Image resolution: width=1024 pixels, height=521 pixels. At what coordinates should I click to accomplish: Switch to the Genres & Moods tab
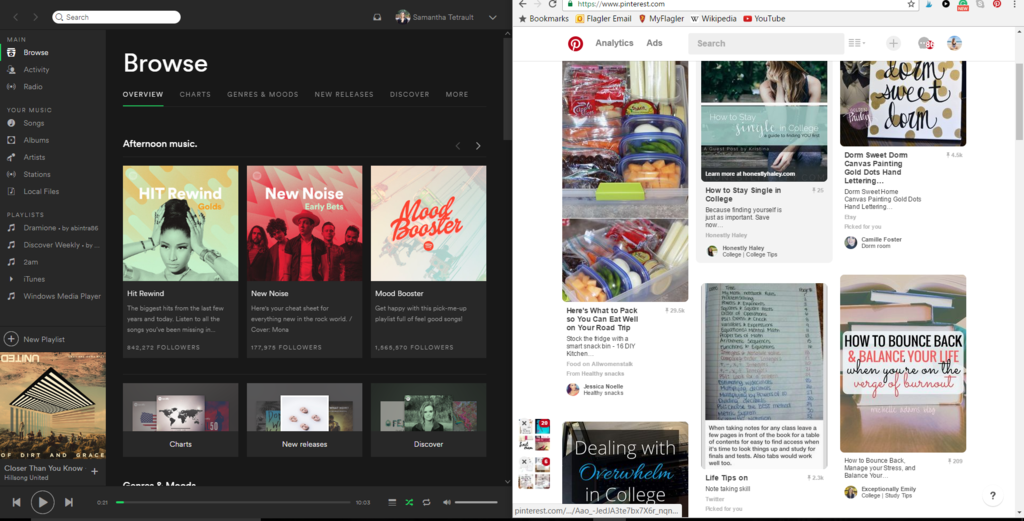click(263, 94)
